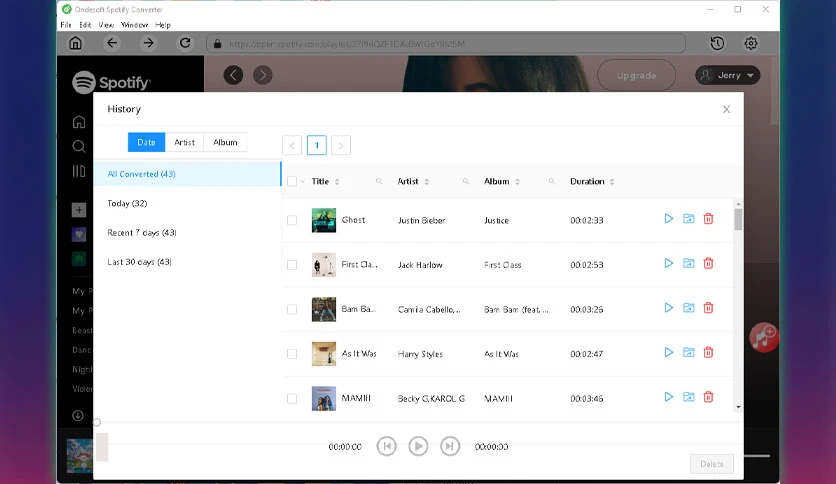Screen dimensions: 836x484
Task: Click the playback progress slider handle
Action: [97, 422]
